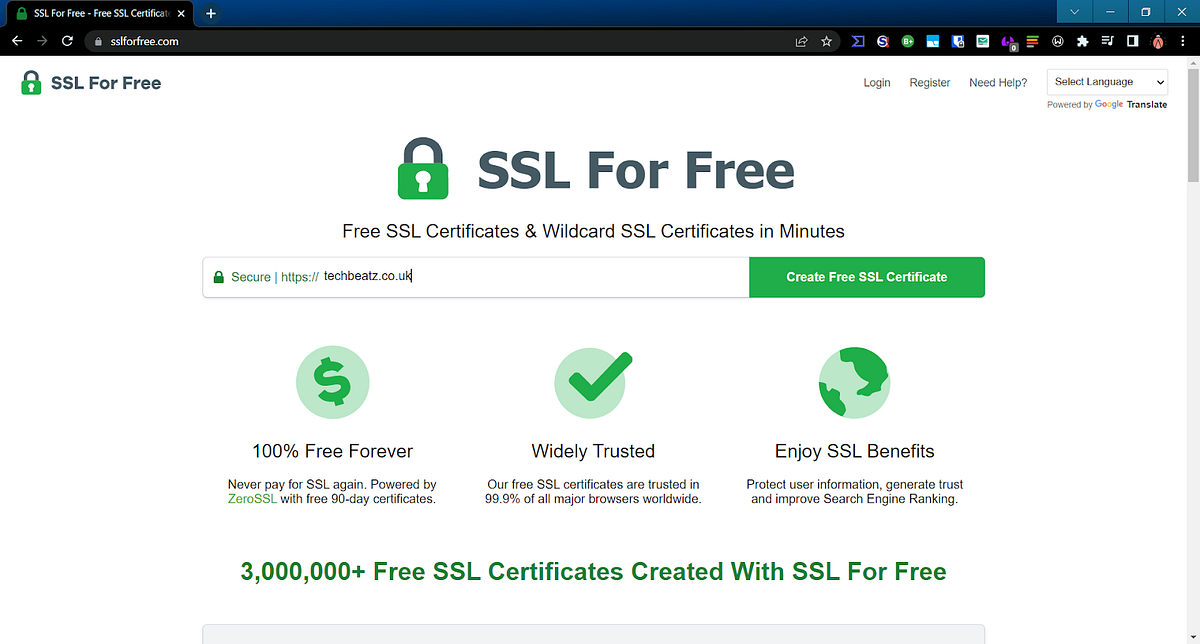Open the 'Register' link

click(x=929, y=82)
